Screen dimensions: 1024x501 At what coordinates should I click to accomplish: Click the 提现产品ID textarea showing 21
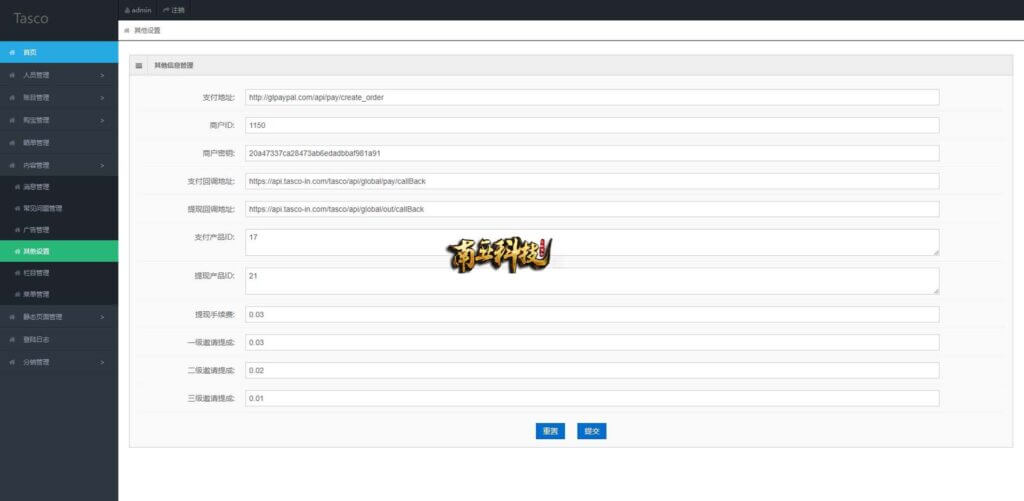coord(592,281)
